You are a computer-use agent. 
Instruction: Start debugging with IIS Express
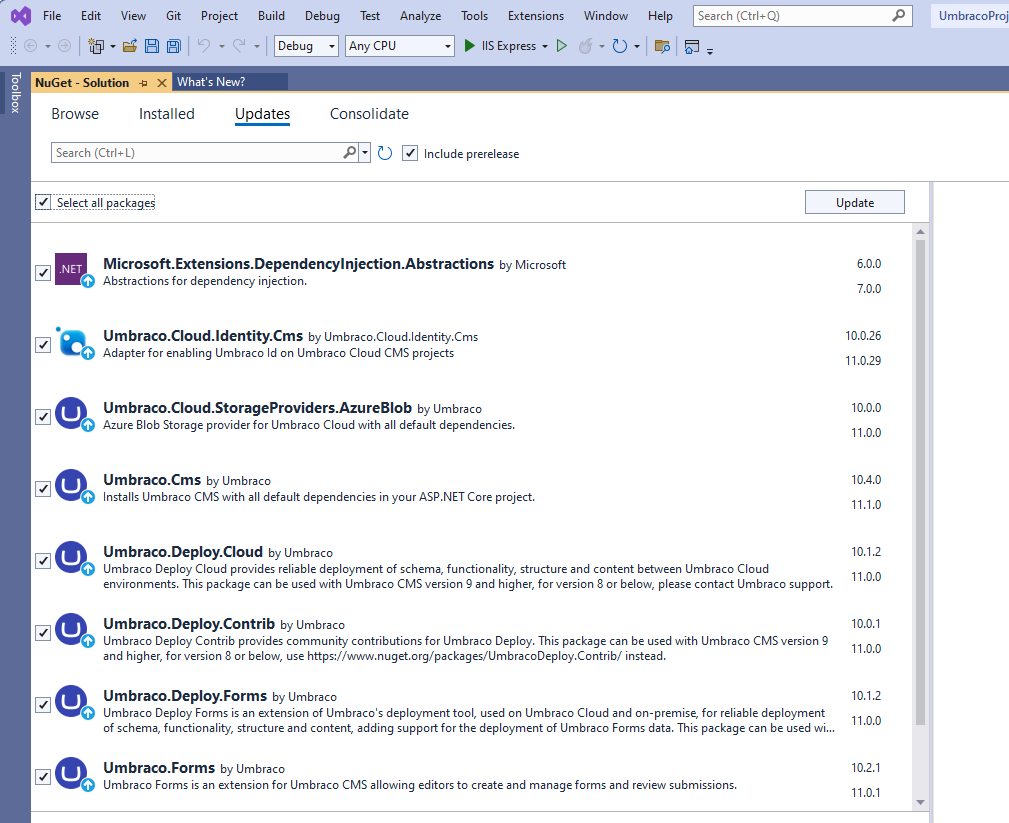[x=500, y=46]
